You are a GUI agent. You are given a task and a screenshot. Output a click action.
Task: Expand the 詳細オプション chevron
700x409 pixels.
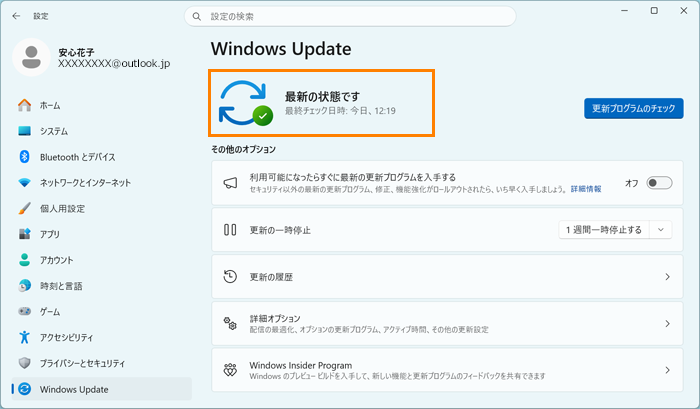pos(667,324)
